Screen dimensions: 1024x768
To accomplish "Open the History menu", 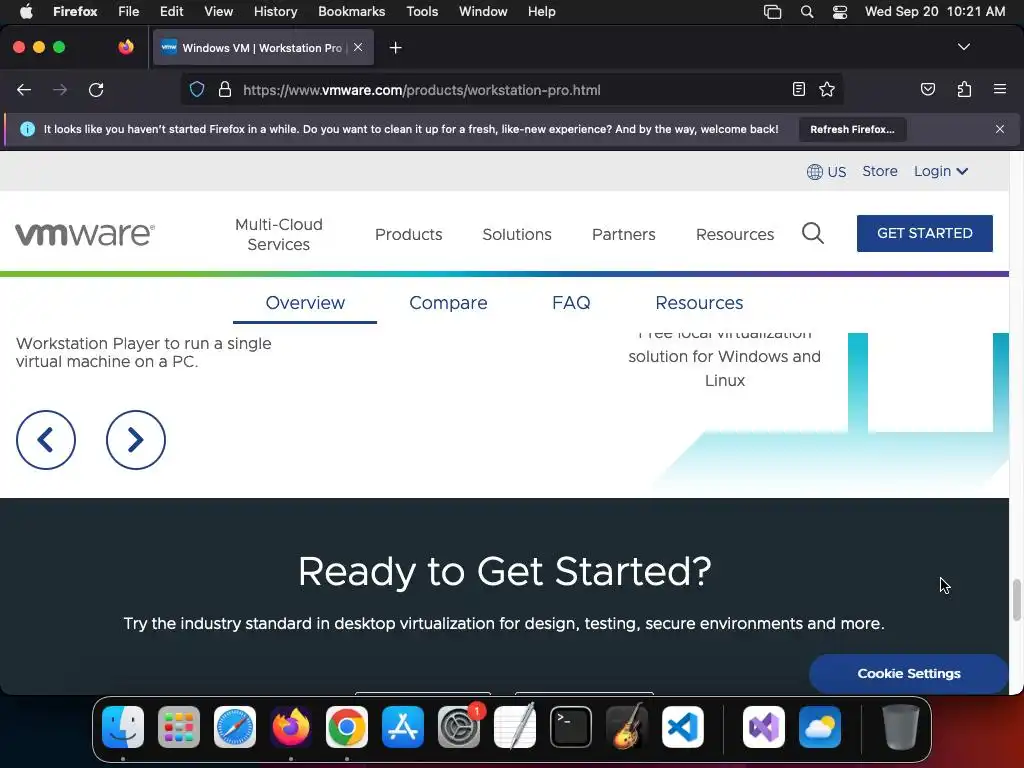I will click(x=275, y=11).
